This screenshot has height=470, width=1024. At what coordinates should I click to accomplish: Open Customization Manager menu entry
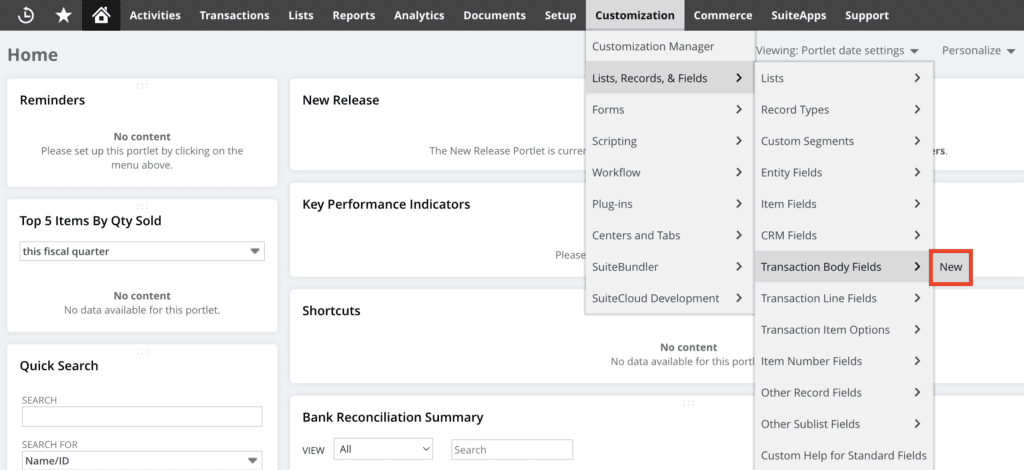[653, 46]
